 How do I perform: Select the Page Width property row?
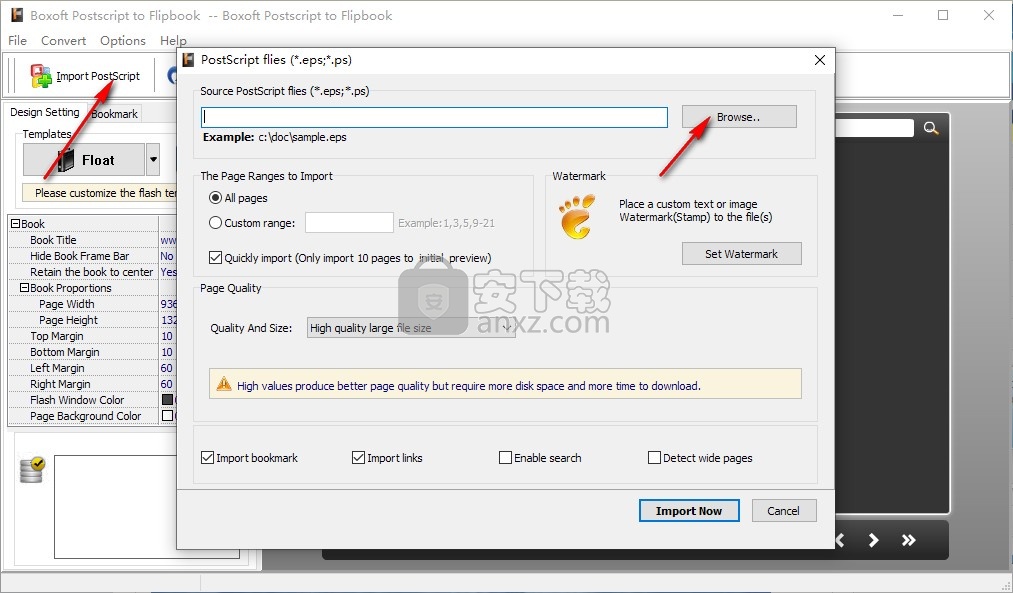pos(92,304)
